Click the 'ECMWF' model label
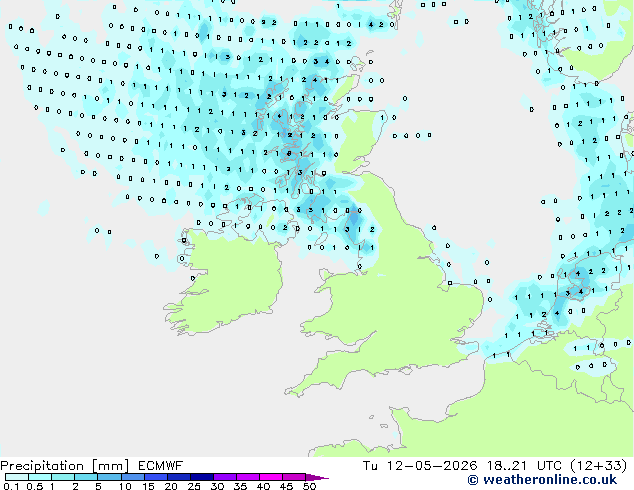 click(x=161, y=466)
